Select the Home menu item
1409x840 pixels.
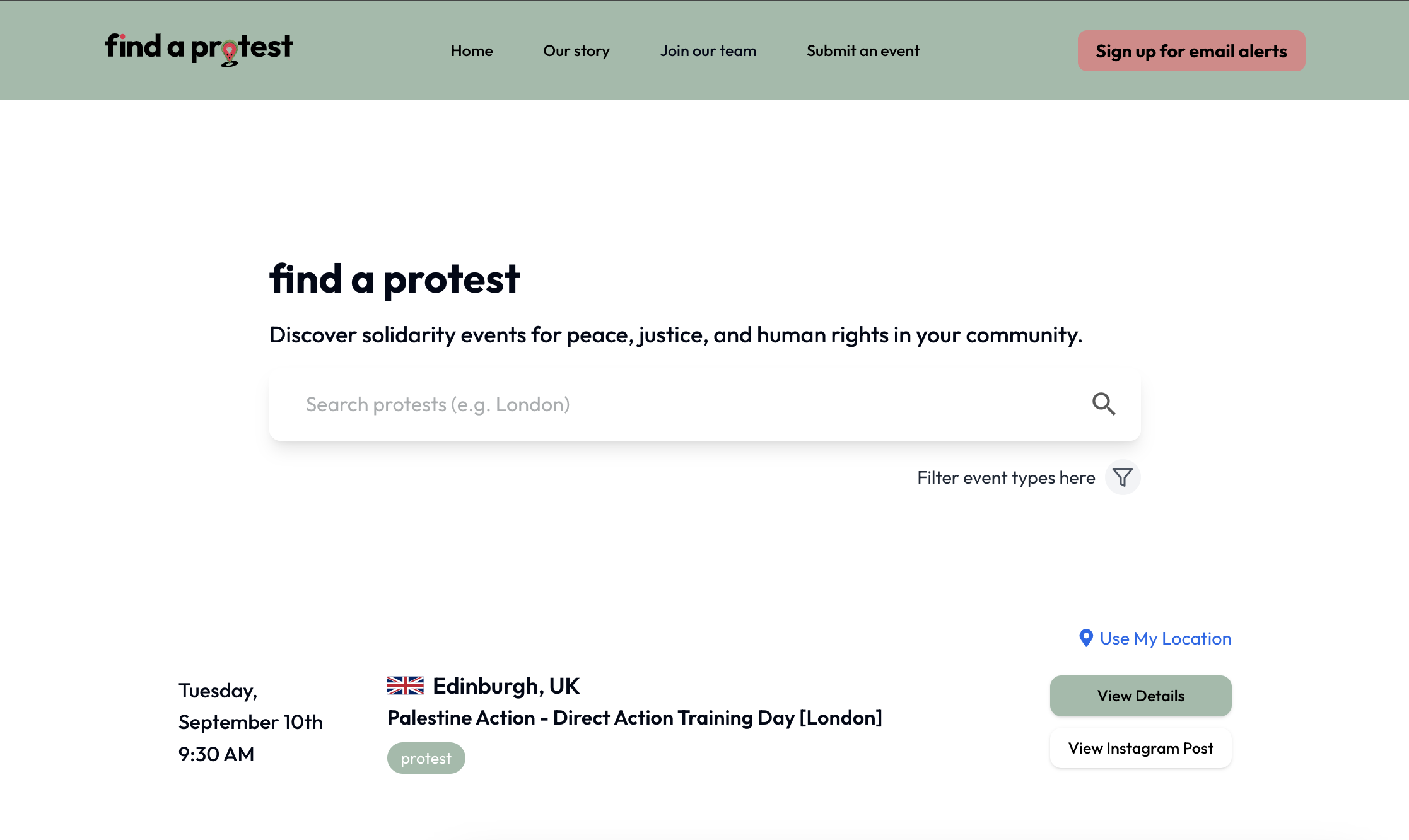pyautogui.click(x=472, y=50)
